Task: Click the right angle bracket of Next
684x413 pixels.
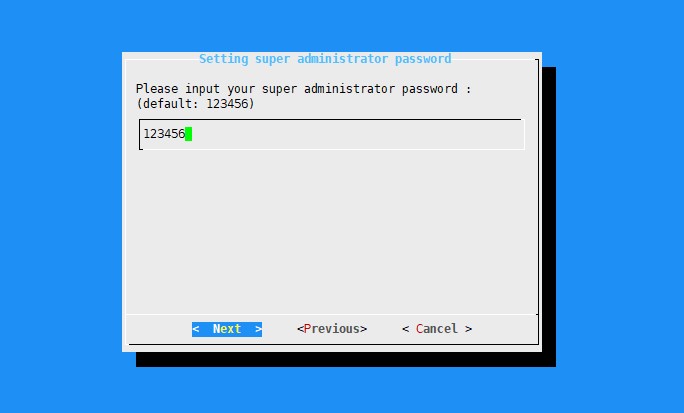Action: coord(259,329)
